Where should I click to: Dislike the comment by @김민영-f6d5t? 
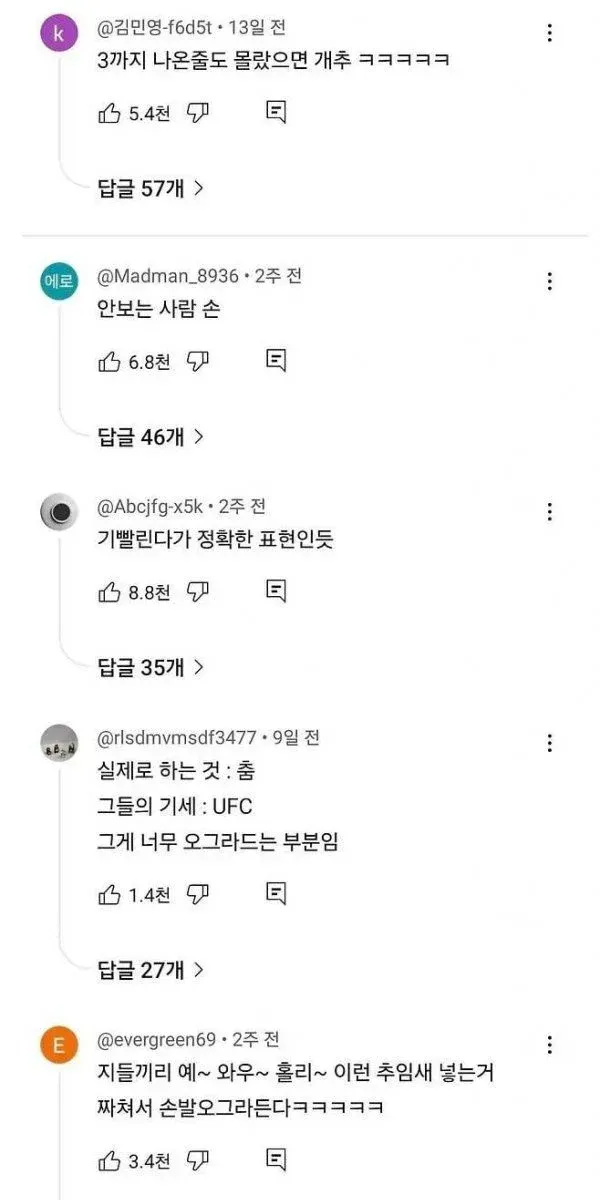(198, 113)
